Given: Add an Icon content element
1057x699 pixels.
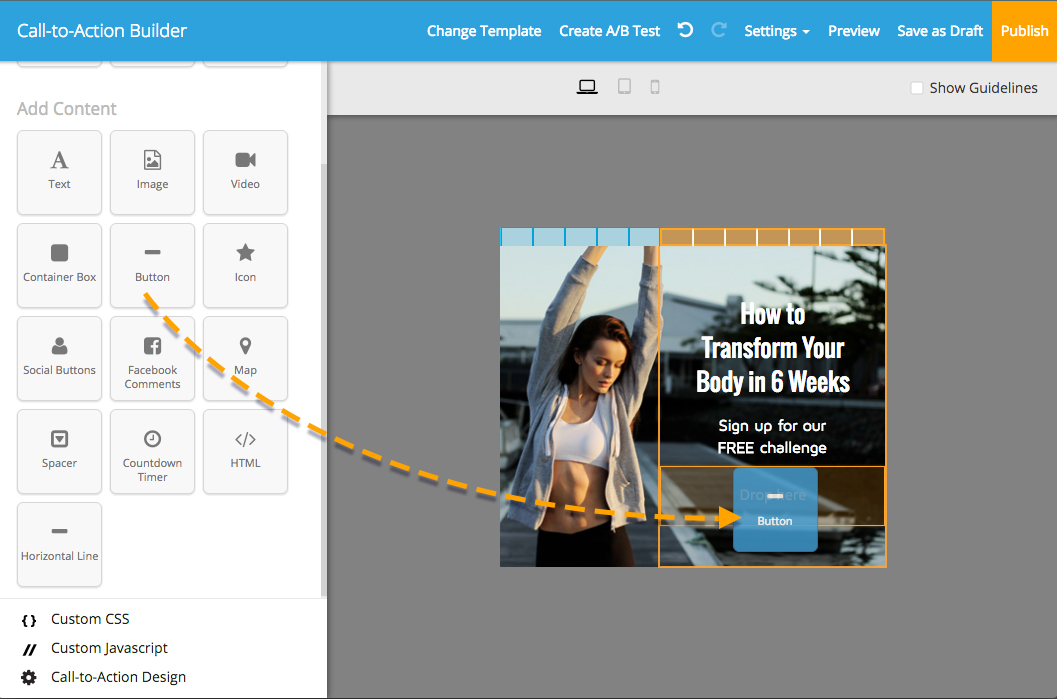Looking at the screenshot, I should click(245, 266).
